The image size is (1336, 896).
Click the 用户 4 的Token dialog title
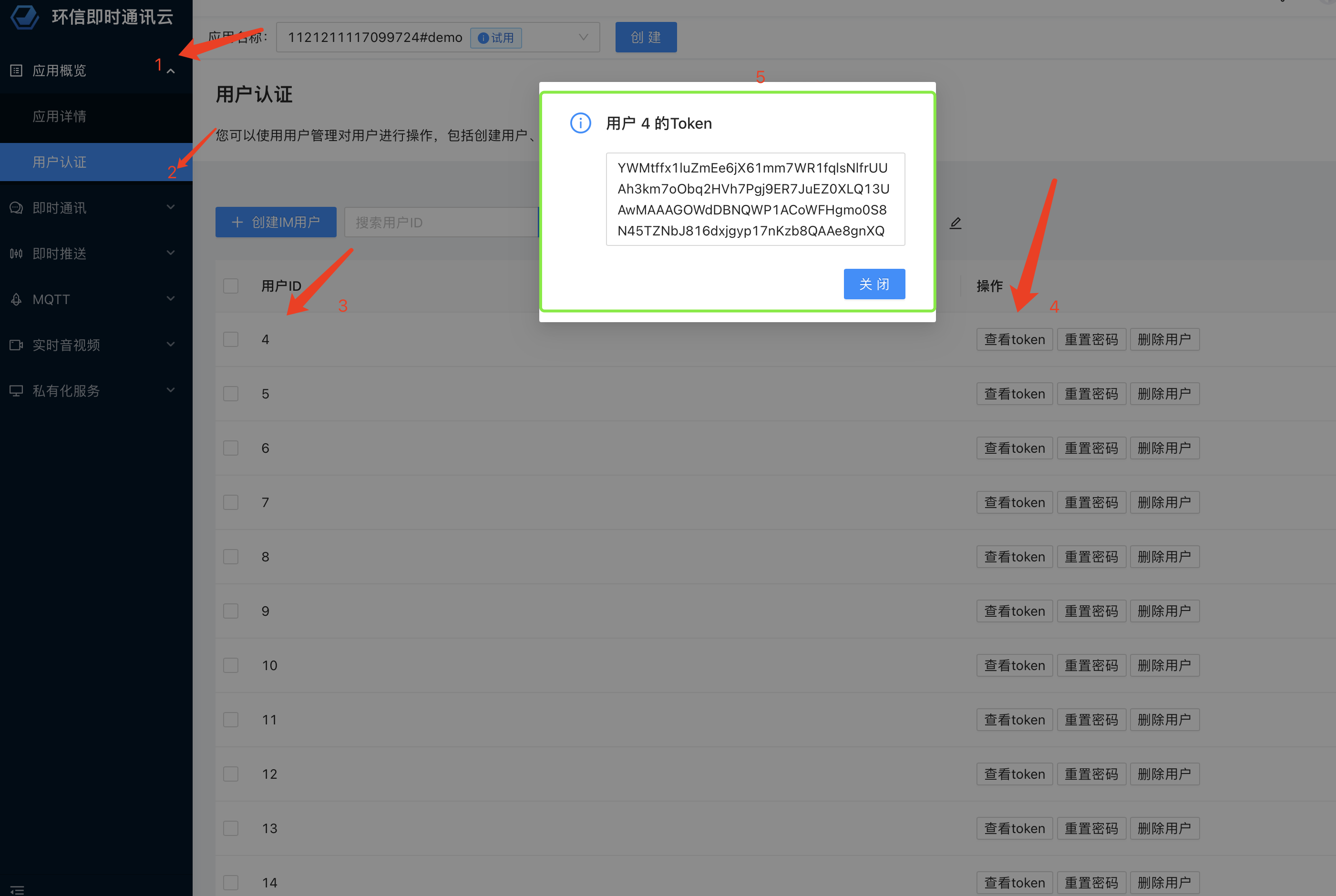pyautogui.click(x=658, y=123)
